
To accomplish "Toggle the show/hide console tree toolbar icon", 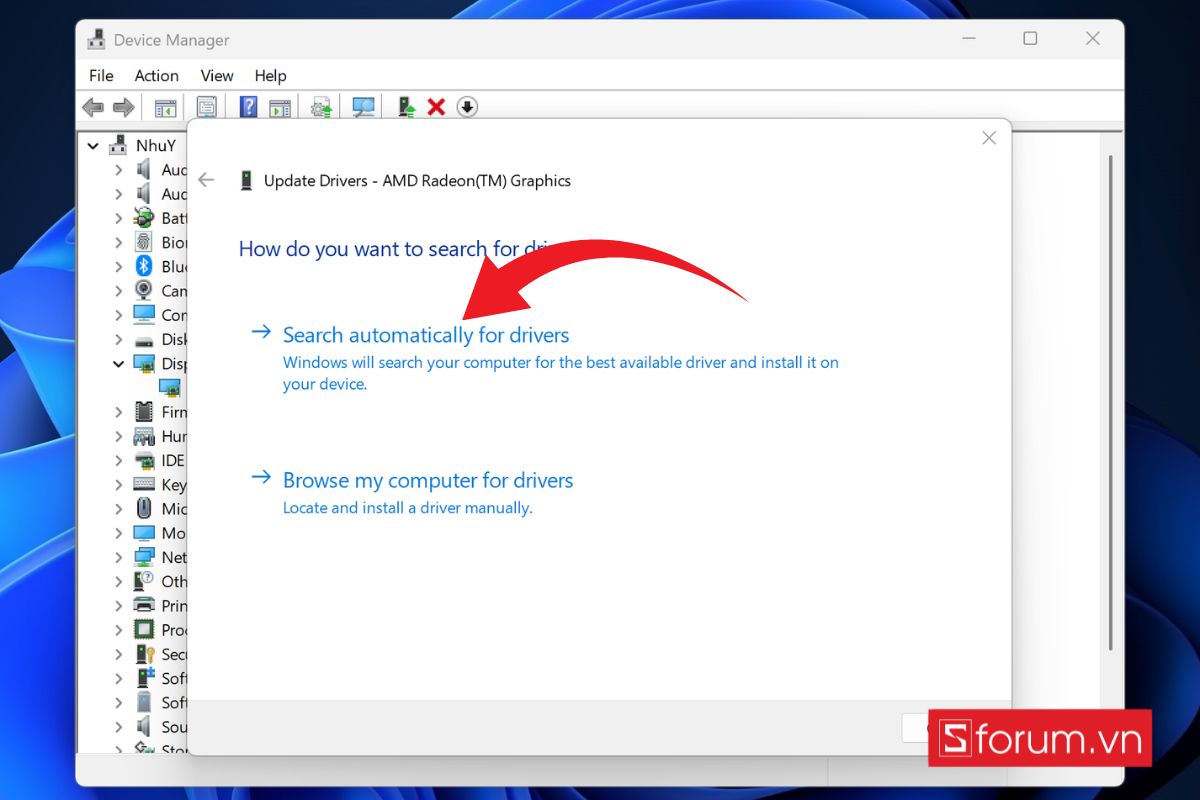I will click(165, 107).
